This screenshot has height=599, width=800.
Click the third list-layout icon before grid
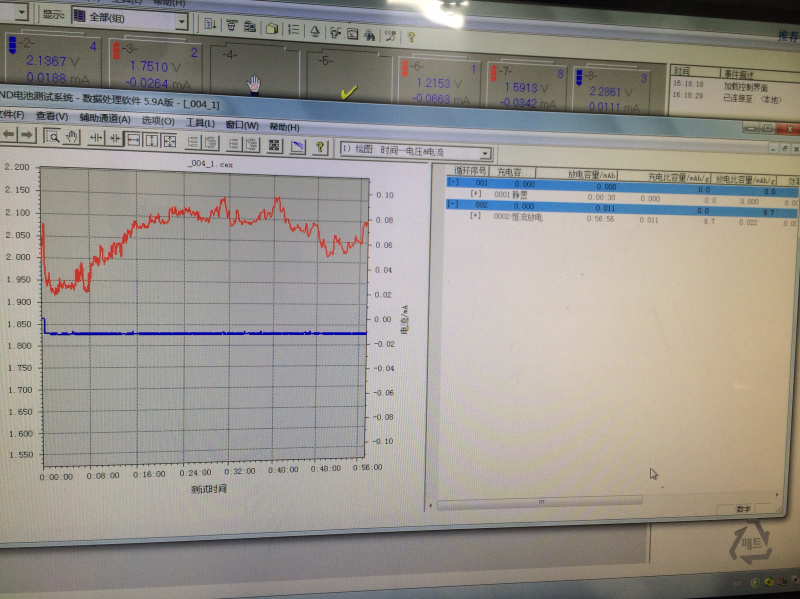(234, 143)
